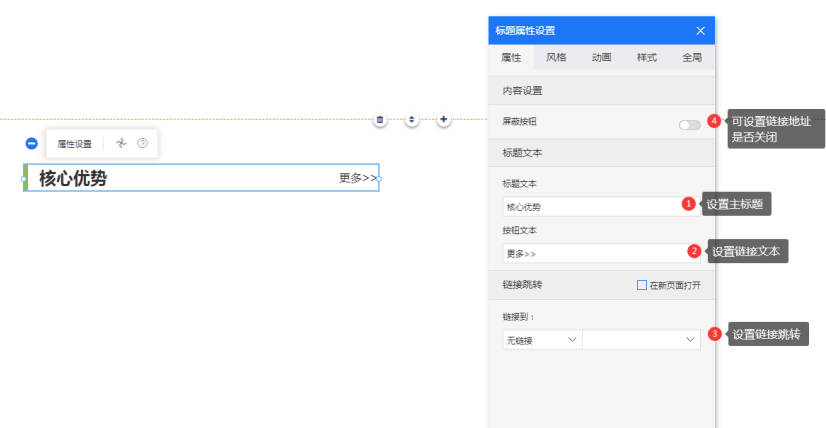826x428 pixels.
Task: Click the 内容设置 section header
Action: pyautogui.click(x=602, y=91)
